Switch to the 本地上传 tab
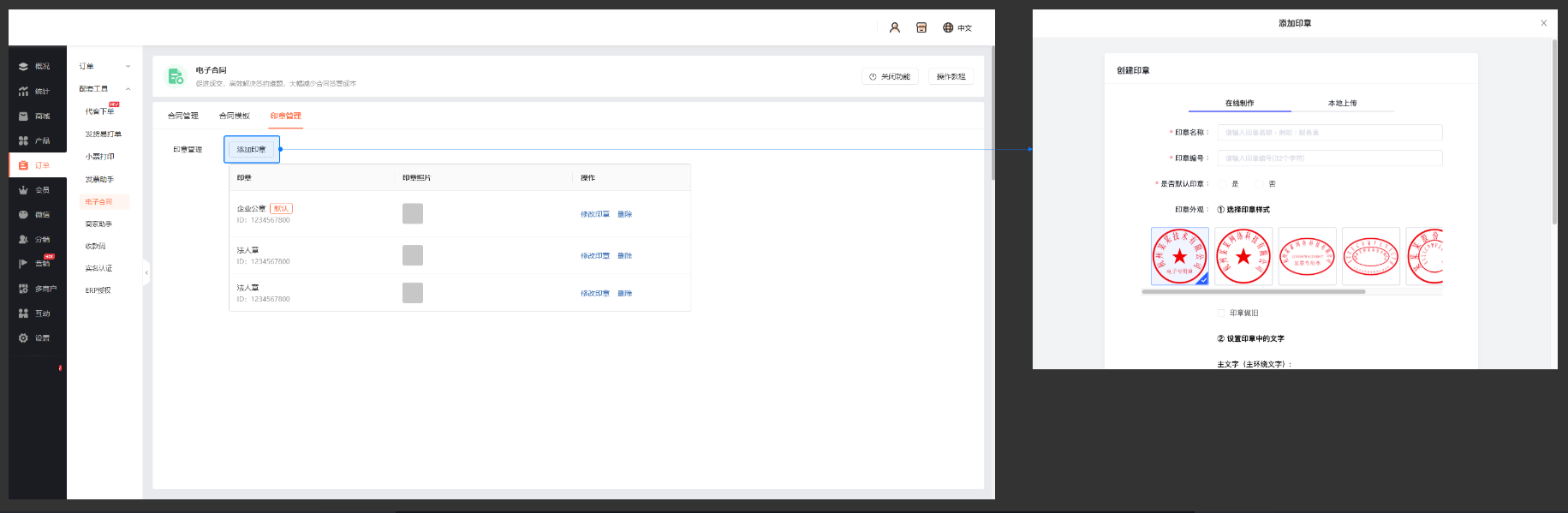Viewport: 1568px width, 513px height. pyautogui.click(x=1343, y=103)
